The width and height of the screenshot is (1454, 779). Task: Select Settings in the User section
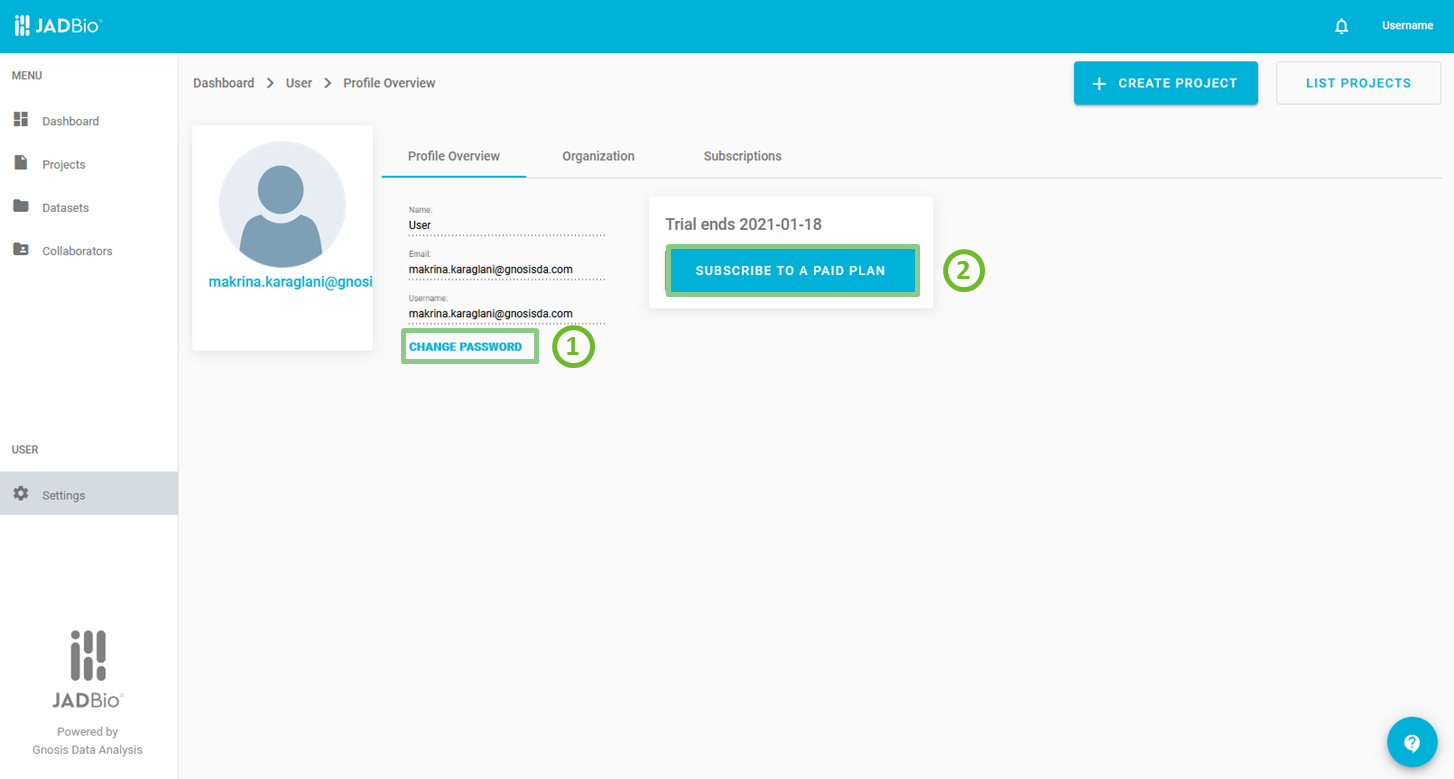89,494
